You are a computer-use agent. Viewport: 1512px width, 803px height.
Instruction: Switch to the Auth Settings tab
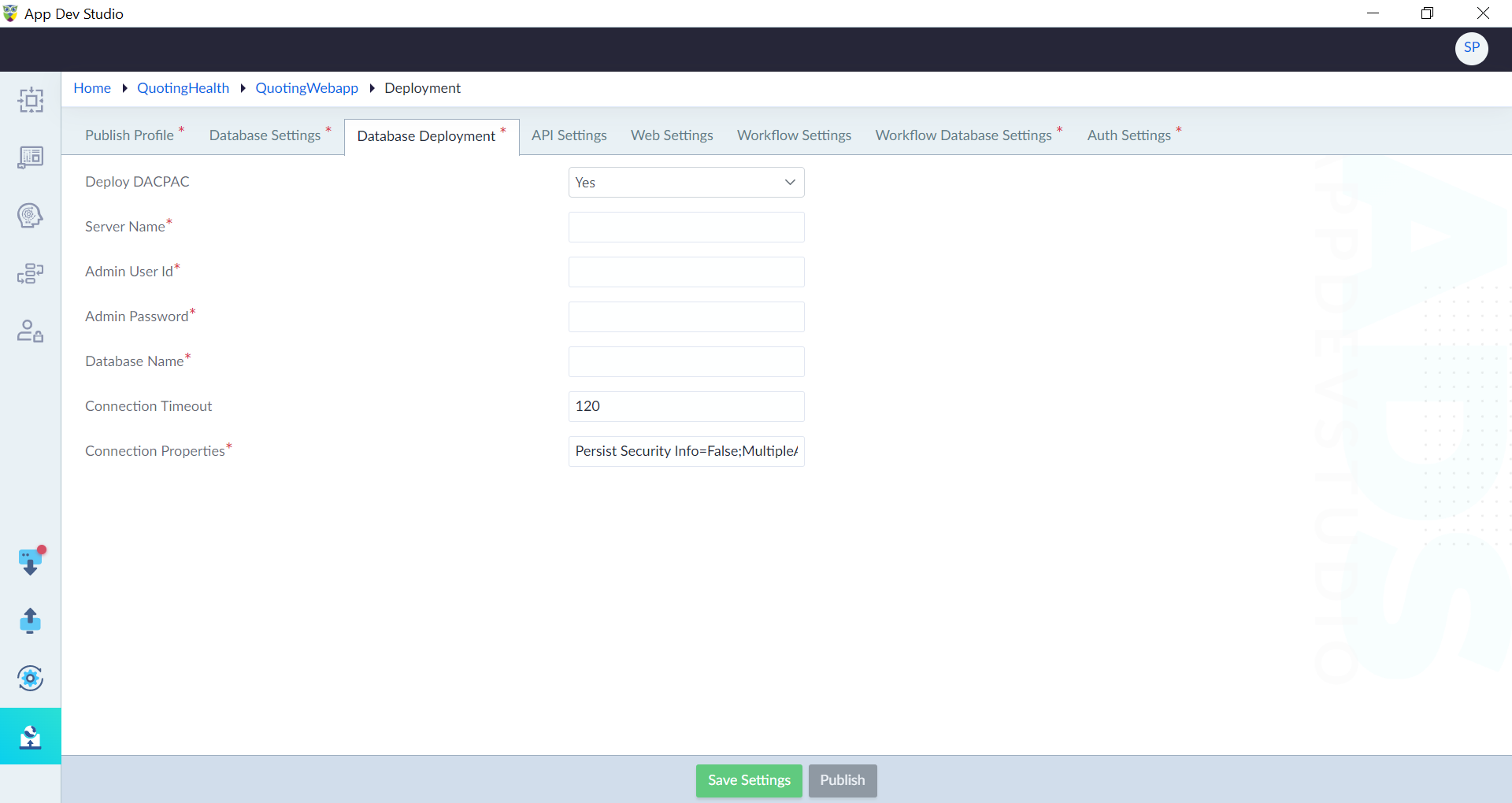click(1134, 135)
